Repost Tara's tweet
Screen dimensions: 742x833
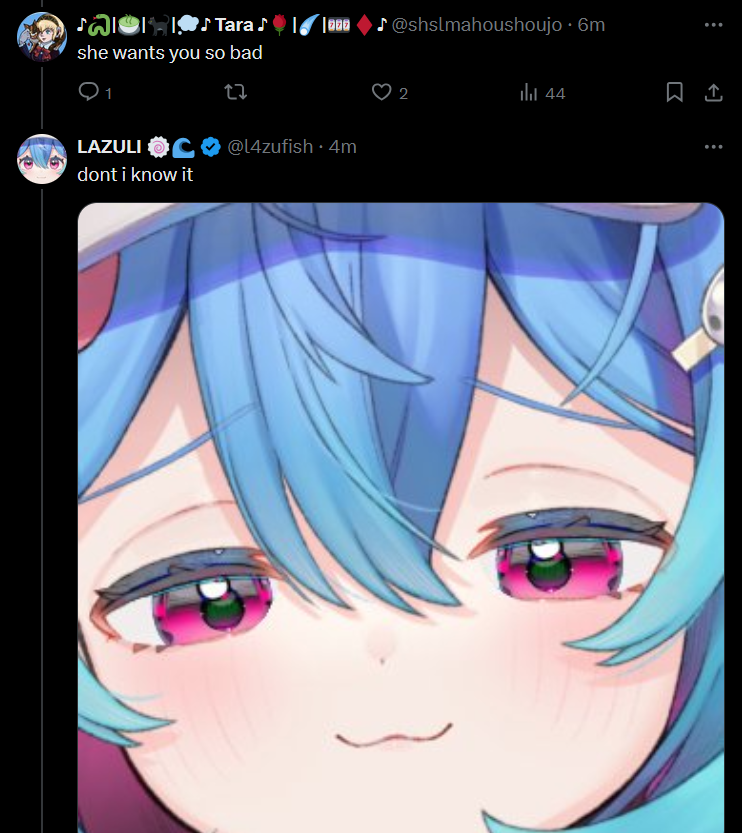235,92
